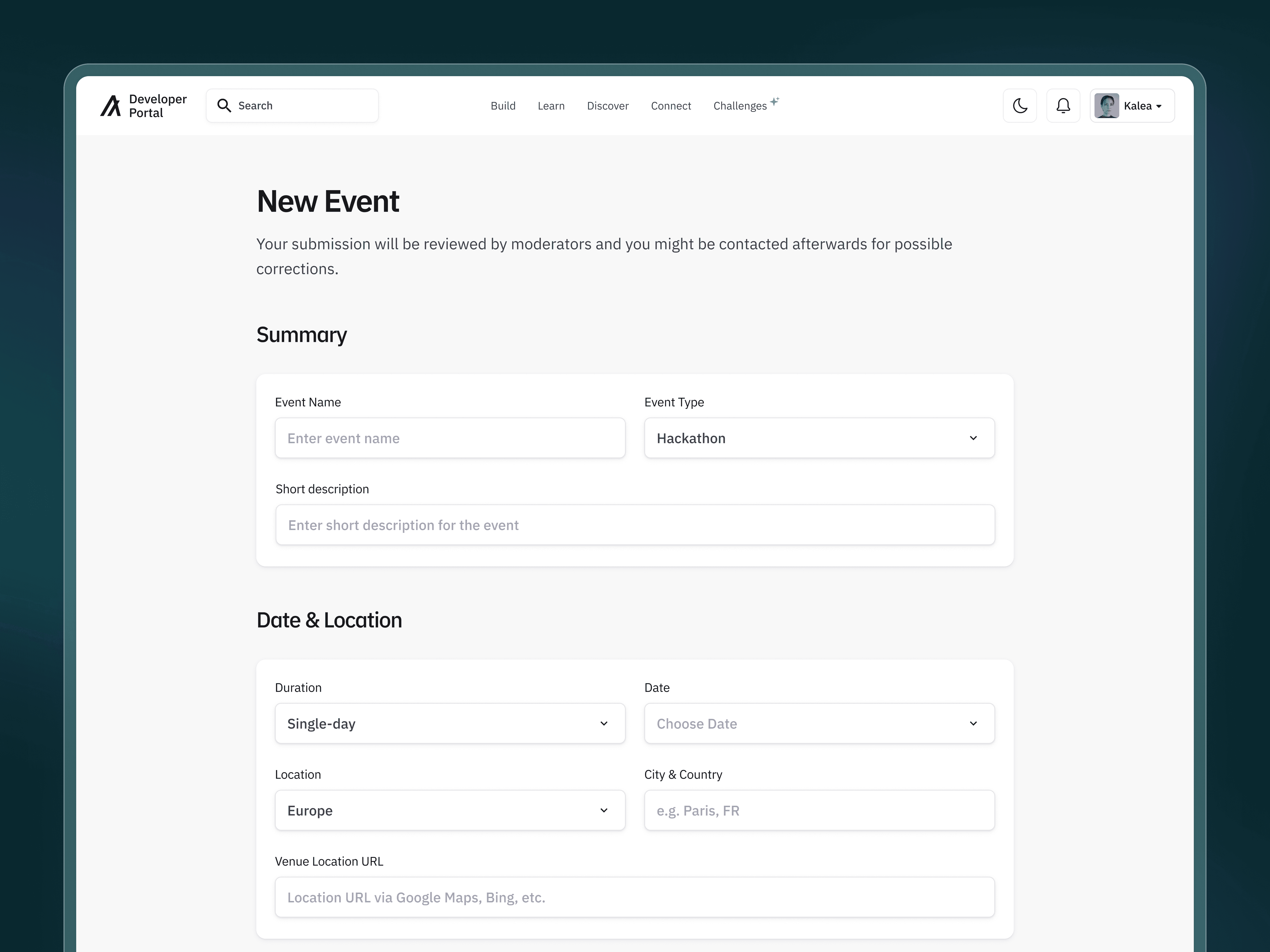Click the Developer Portal logo icon
The width and height of the screenshot is (1270, 952).
point(110,106)
